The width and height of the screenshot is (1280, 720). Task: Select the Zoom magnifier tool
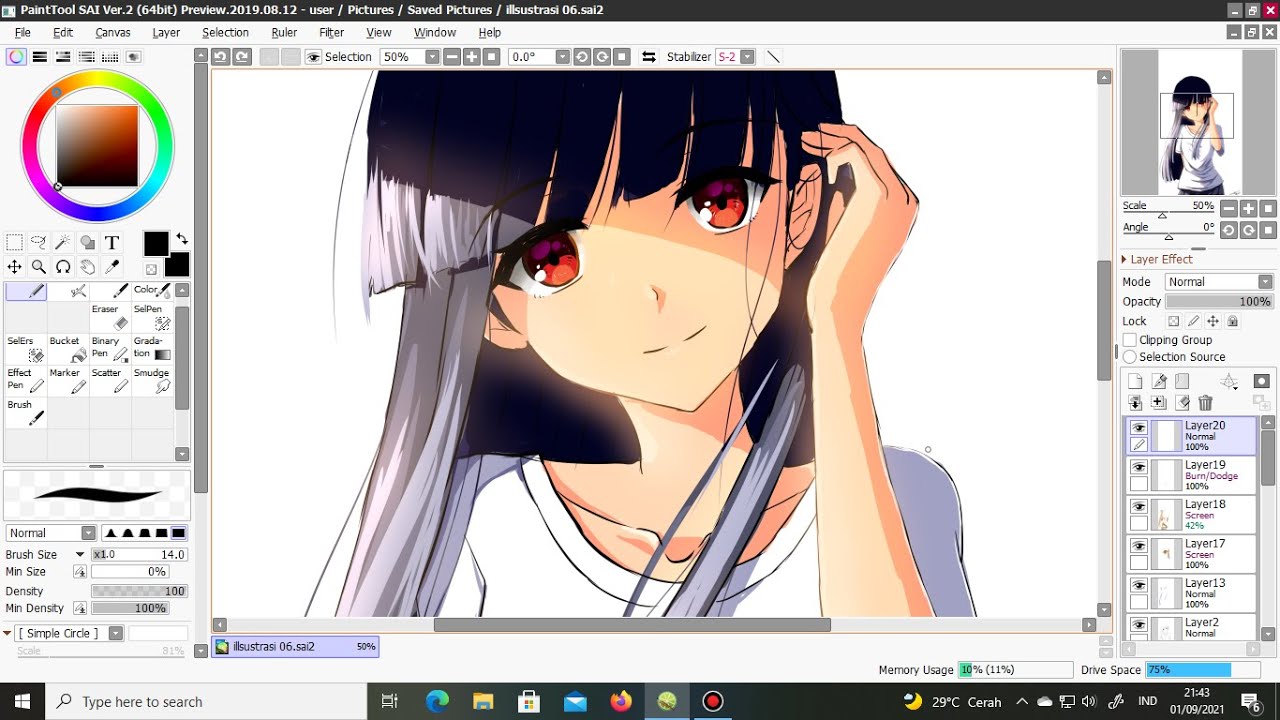point(39,267)
